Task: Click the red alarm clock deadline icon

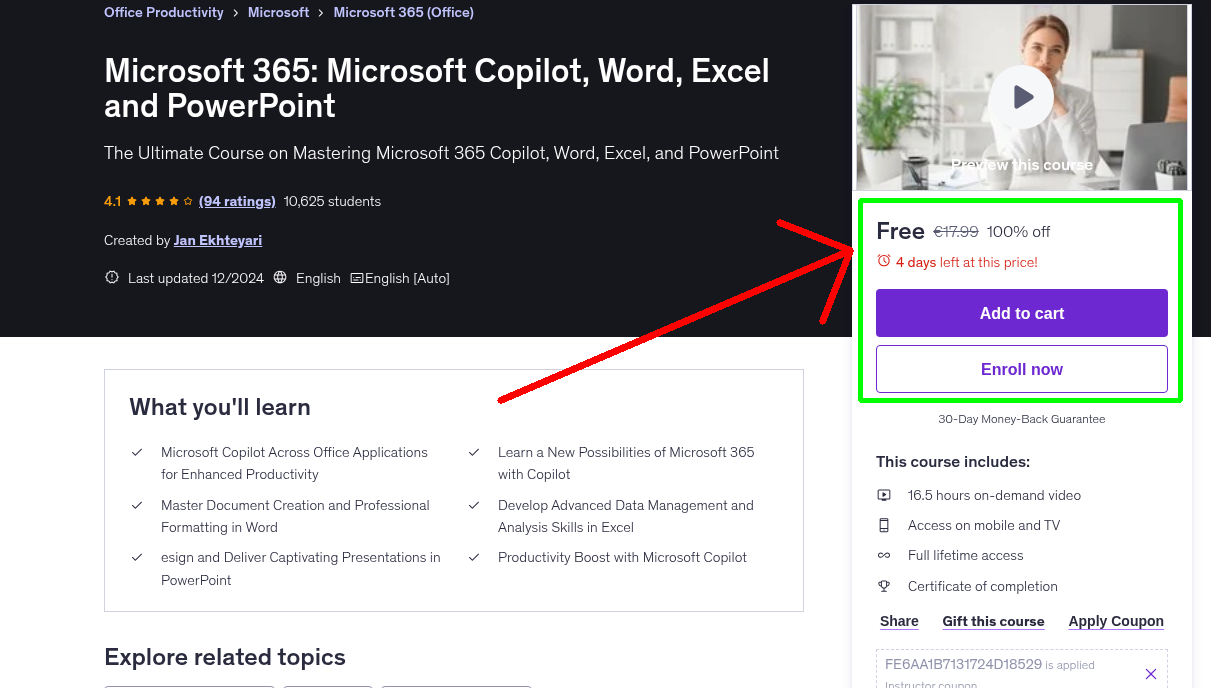Action: 883,260
